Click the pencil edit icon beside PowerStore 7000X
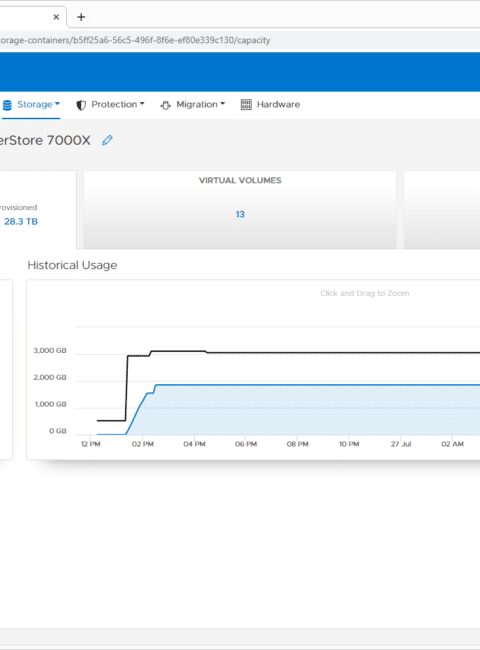 107,140
